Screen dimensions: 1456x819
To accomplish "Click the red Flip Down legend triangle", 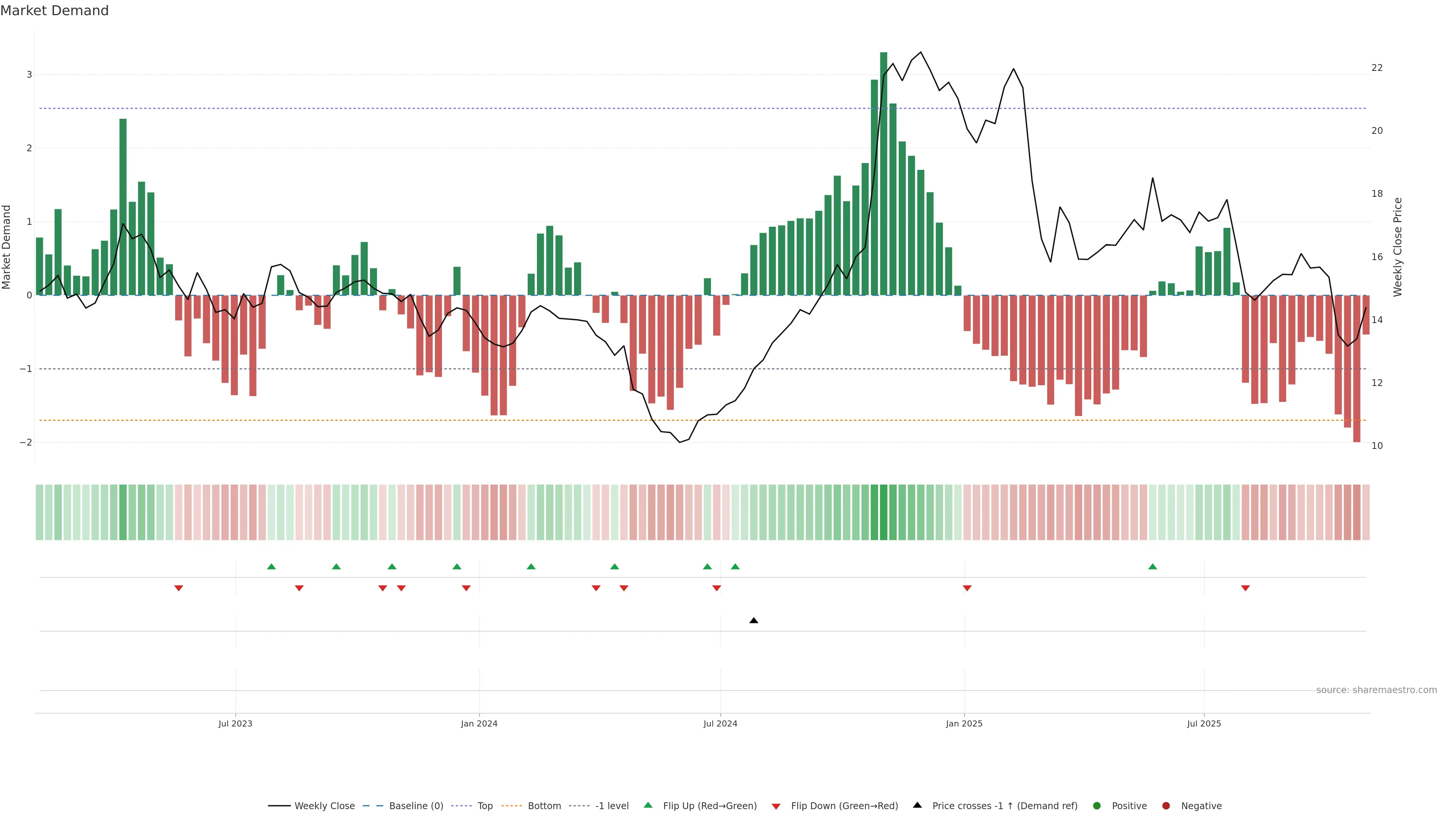I will tap(776, 806).
